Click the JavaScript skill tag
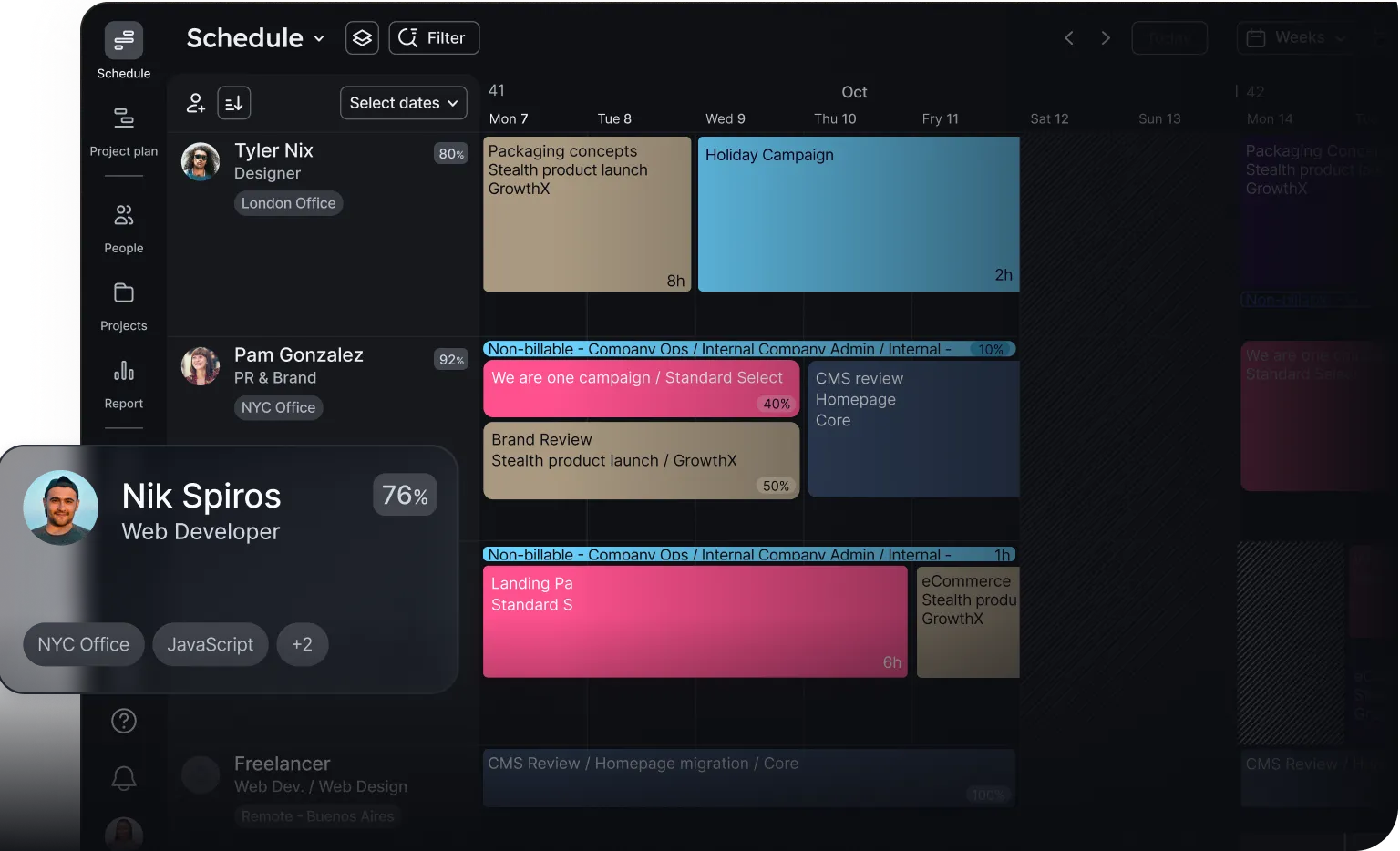The width and height of the screenshot is (1400, 851). 210,644
